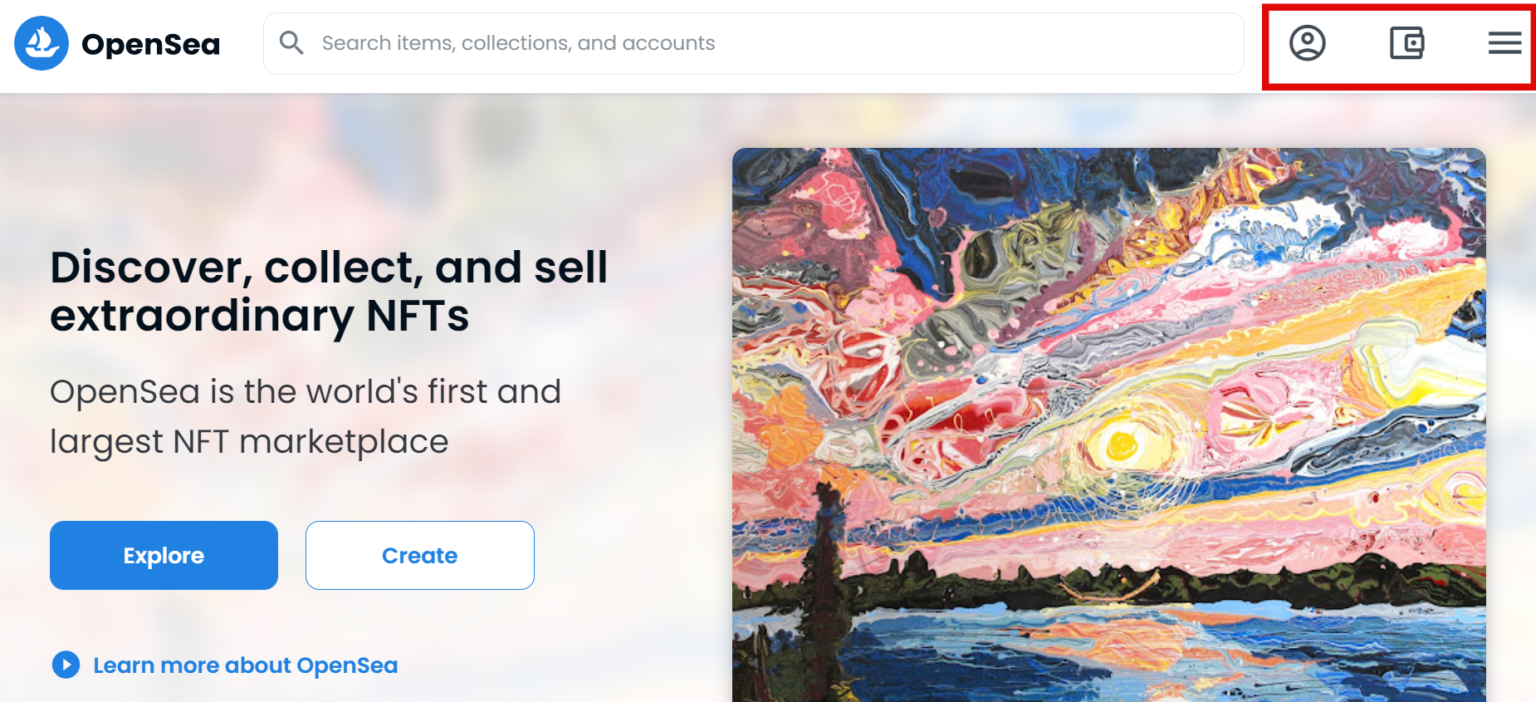Open the account profile icon
Screen dimensions: 1536x702
pyautogui.click(x=1307, y=43)
